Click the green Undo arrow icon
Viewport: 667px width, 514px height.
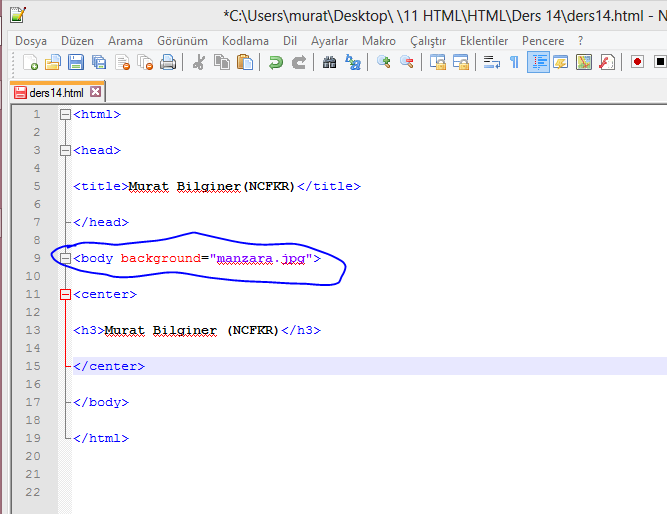[275, 62]
